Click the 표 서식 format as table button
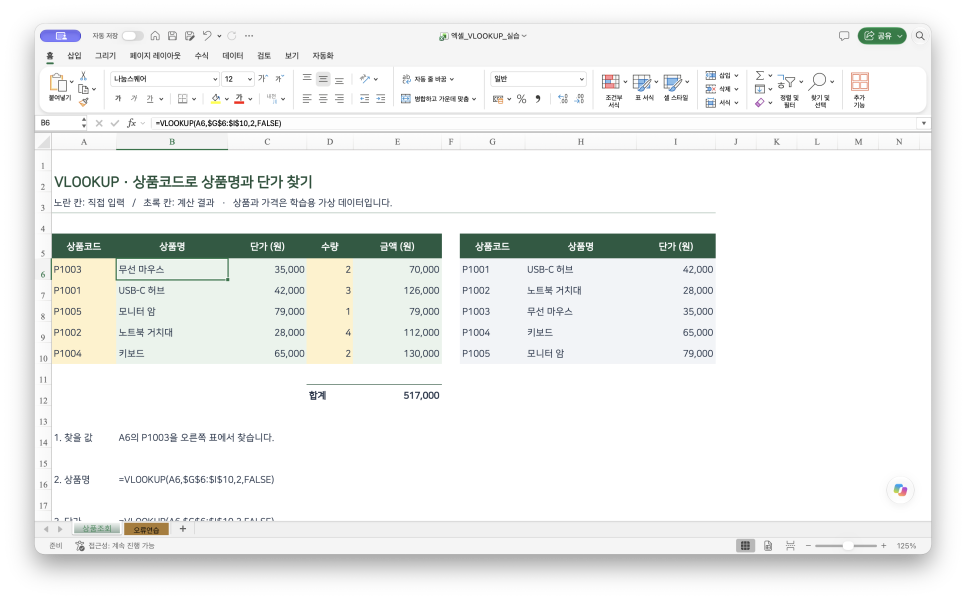This screenshot has height=600, width=966. [644, 90]
